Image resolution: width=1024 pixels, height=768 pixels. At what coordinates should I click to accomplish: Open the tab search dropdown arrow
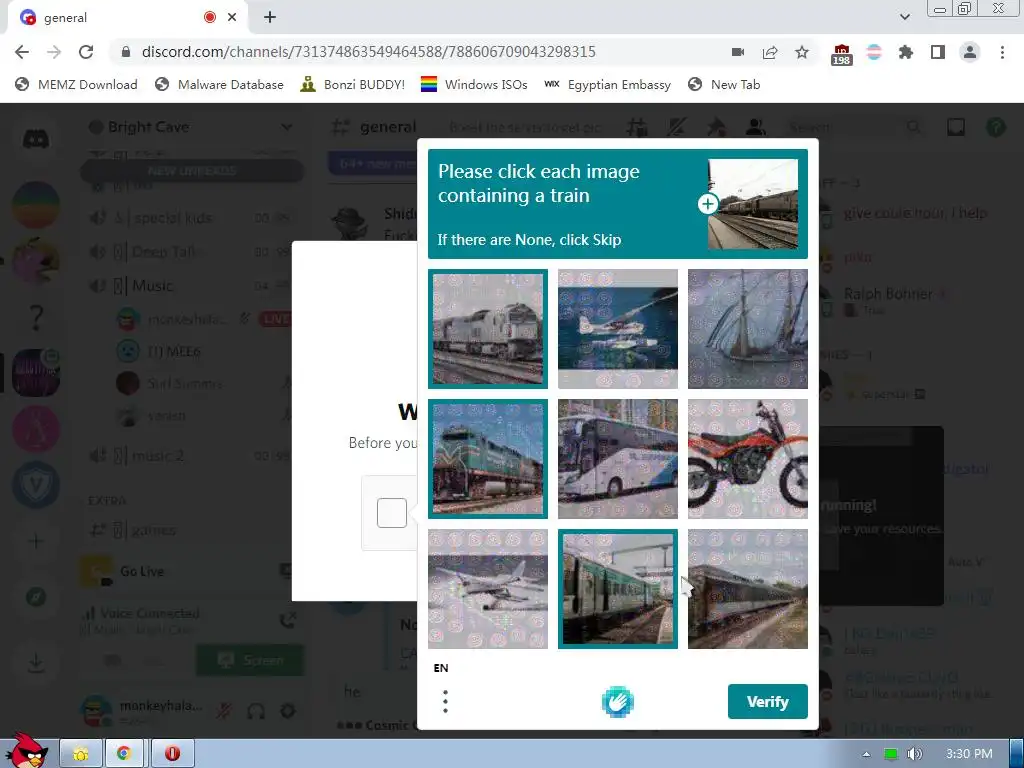pos(904,17)
